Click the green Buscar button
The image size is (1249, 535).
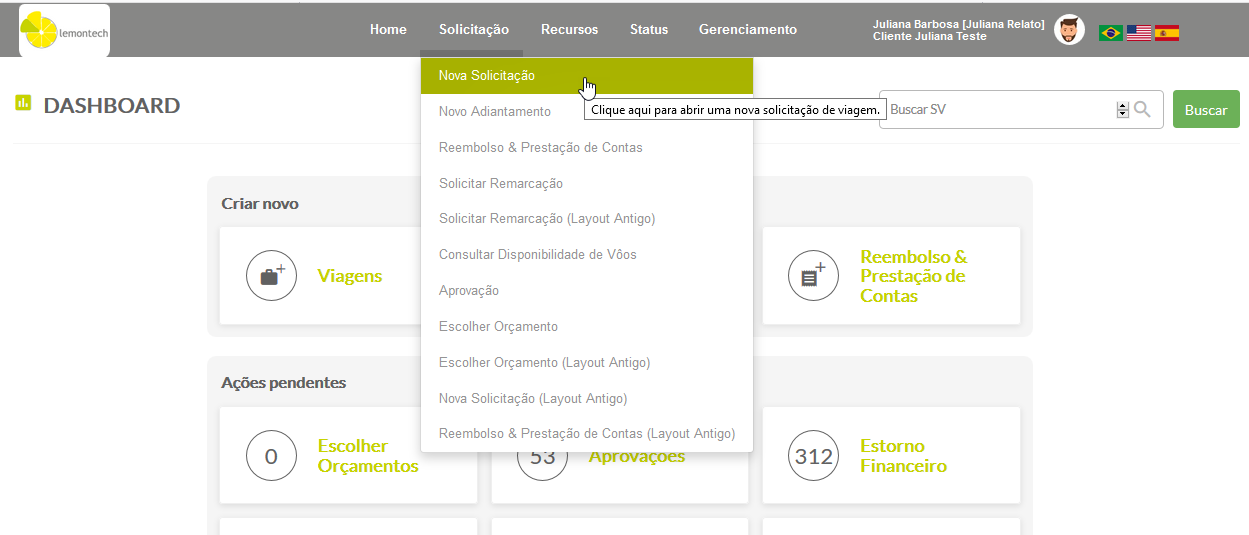click(1206, 109)
